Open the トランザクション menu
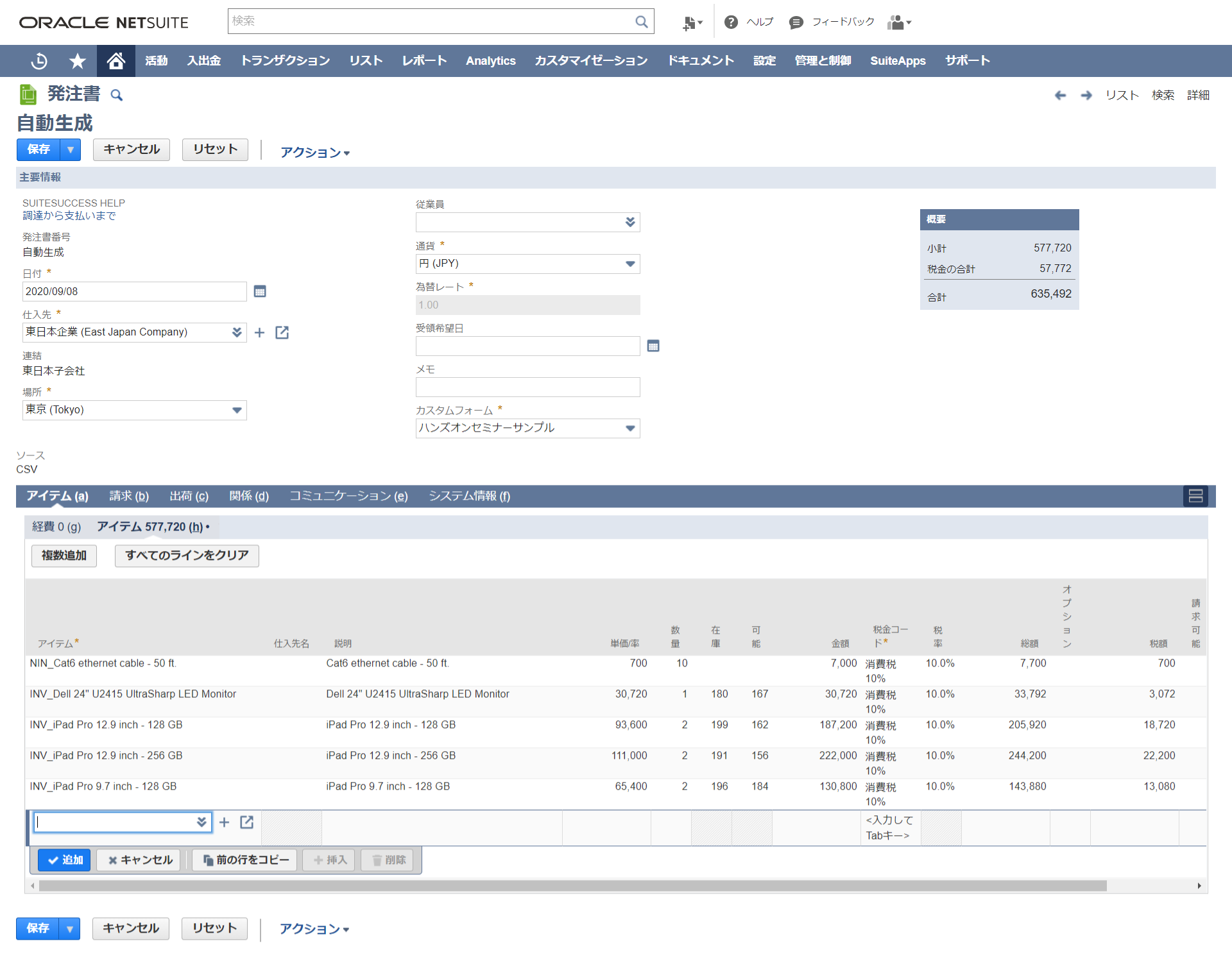Image resolution: width=1232 pixels, height=959 pixels. tap(285, 61)
